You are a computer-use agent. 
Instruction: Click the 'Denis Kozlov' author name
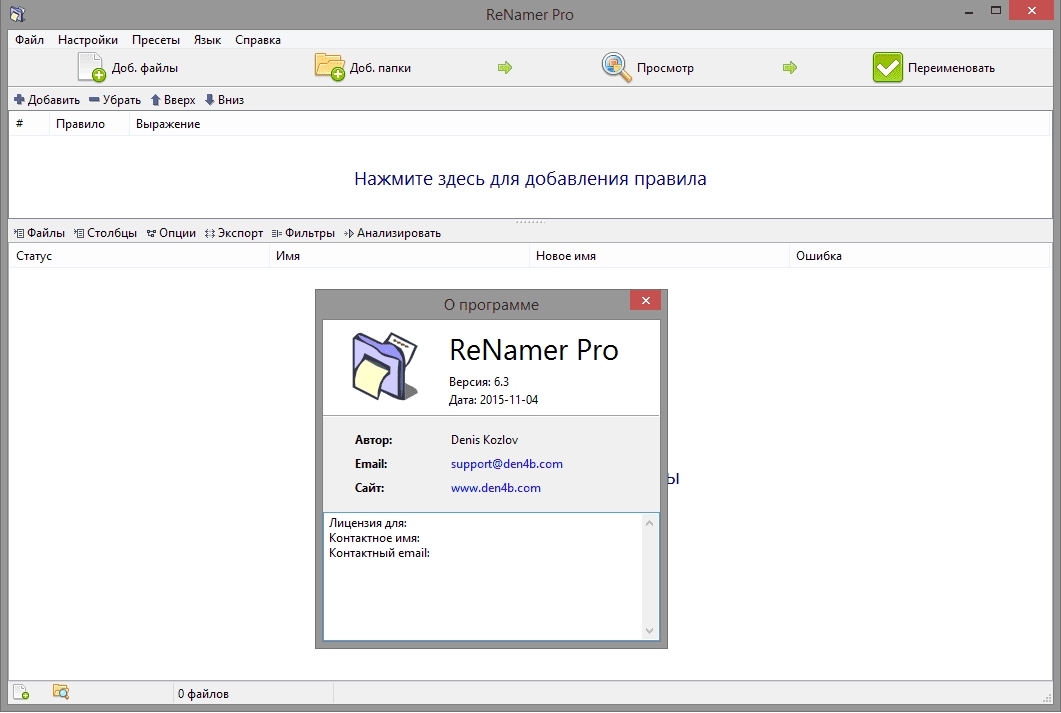coord(484,440)
